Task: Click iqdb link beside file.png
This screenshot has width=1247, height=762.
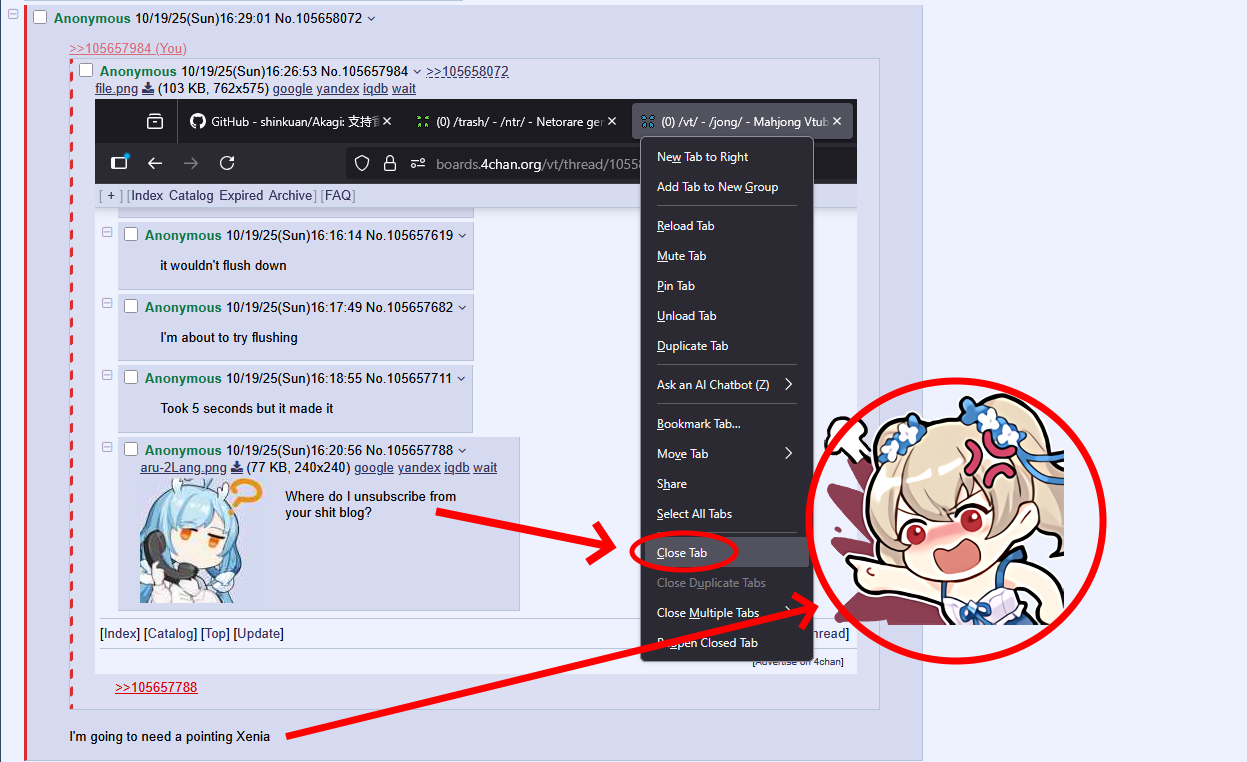Action: tap(375, 89)
